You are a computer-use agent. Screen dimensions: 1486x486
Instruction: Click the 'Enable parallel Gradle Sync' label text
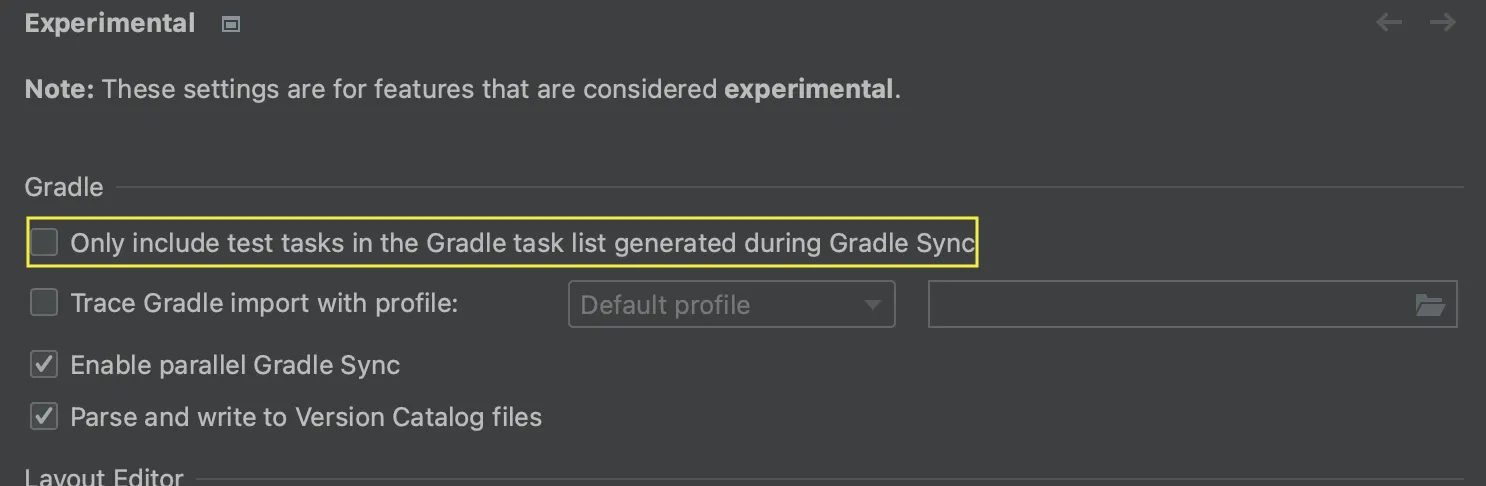235,365
